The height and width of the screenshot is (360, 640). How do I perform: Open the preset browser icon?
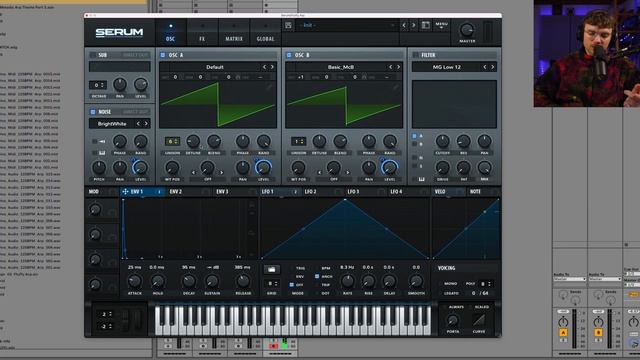click(426, 25)
